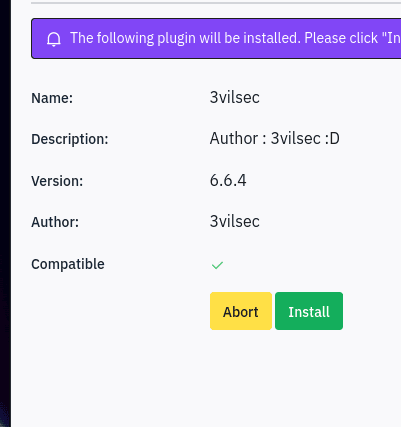Abort the plugin installation
401x427 pixels.
click(241, 311)
